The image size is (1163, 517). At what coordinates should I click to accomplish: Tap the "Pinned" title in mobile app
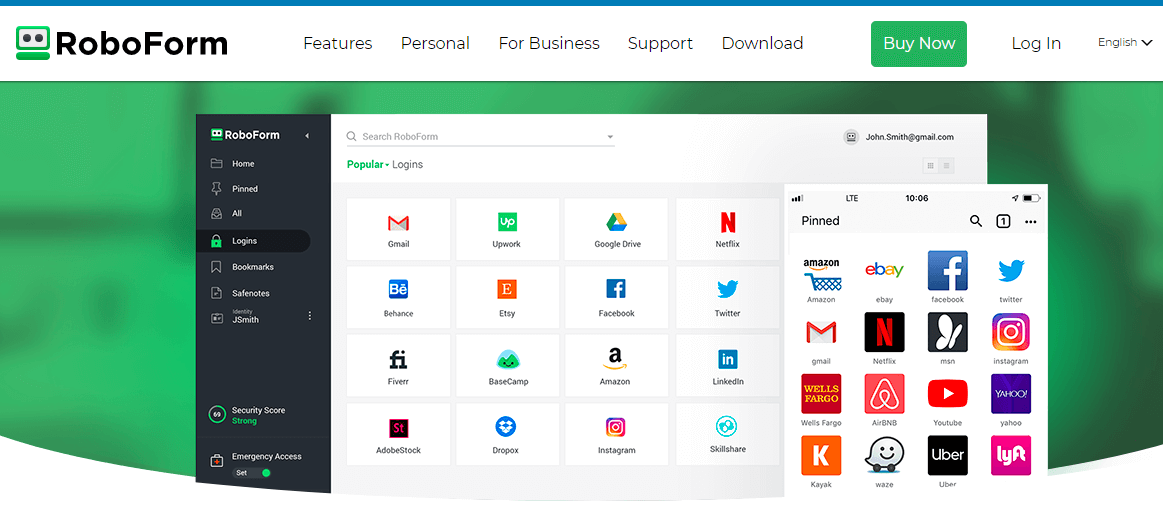(x=820, y=221)
